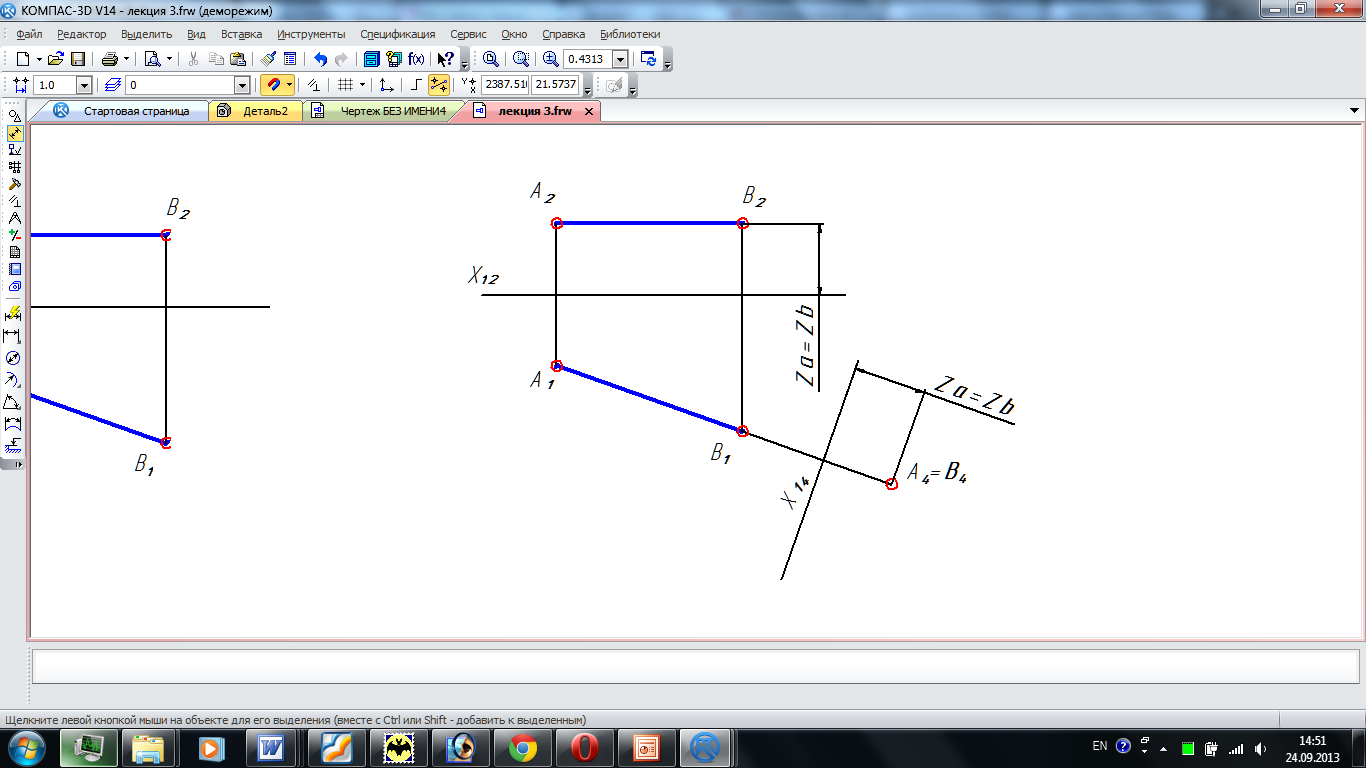Open the layer state icon

coord(112,86)
